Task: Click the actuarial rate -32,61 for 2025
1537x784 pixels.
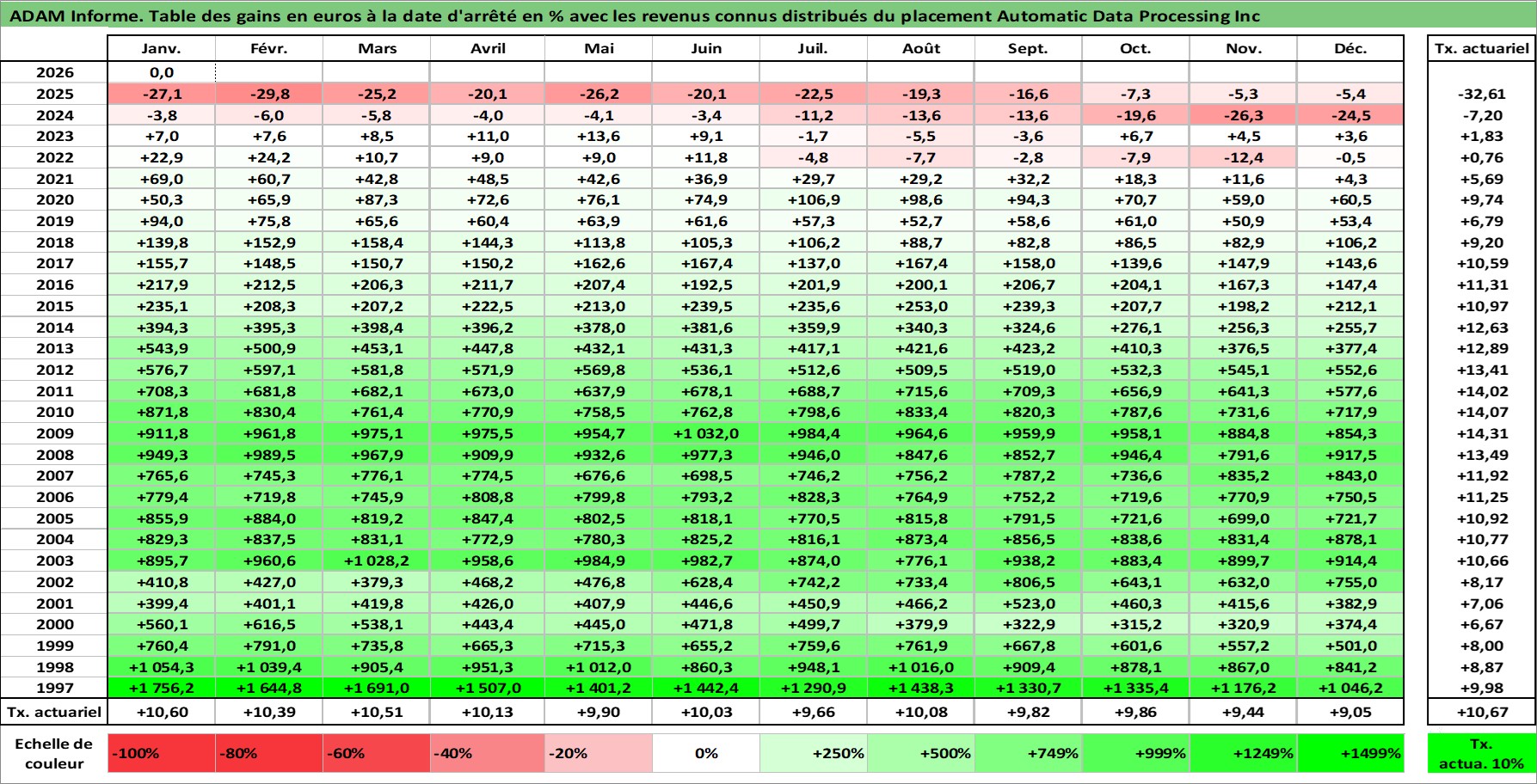Action: (x=1482, y=94)
